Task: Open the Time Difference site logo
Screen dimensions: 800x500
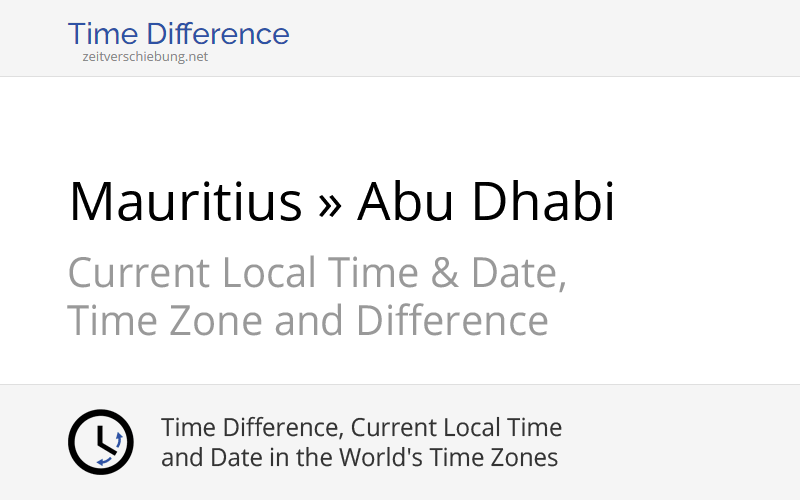Action: (x=178, y=34)
